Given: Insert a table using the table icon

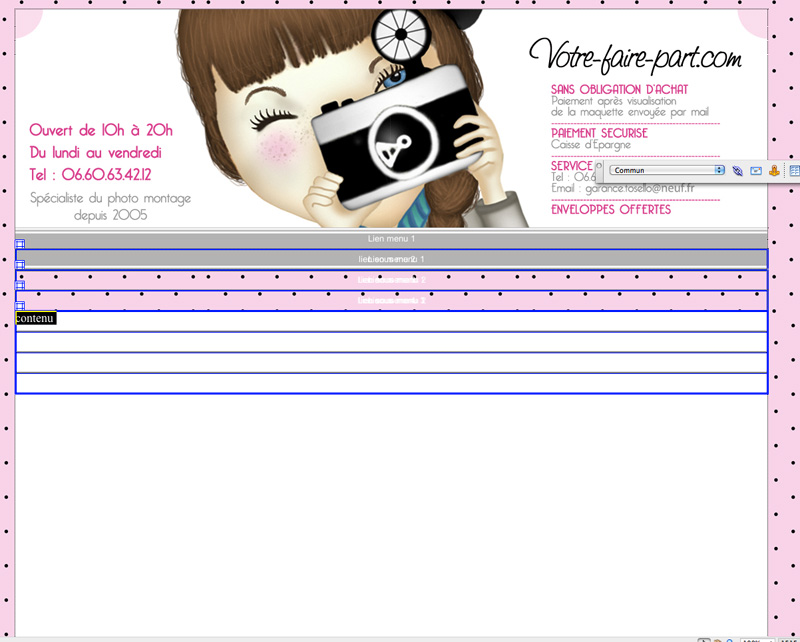Looking at the screenshot, I should [794, 170].
